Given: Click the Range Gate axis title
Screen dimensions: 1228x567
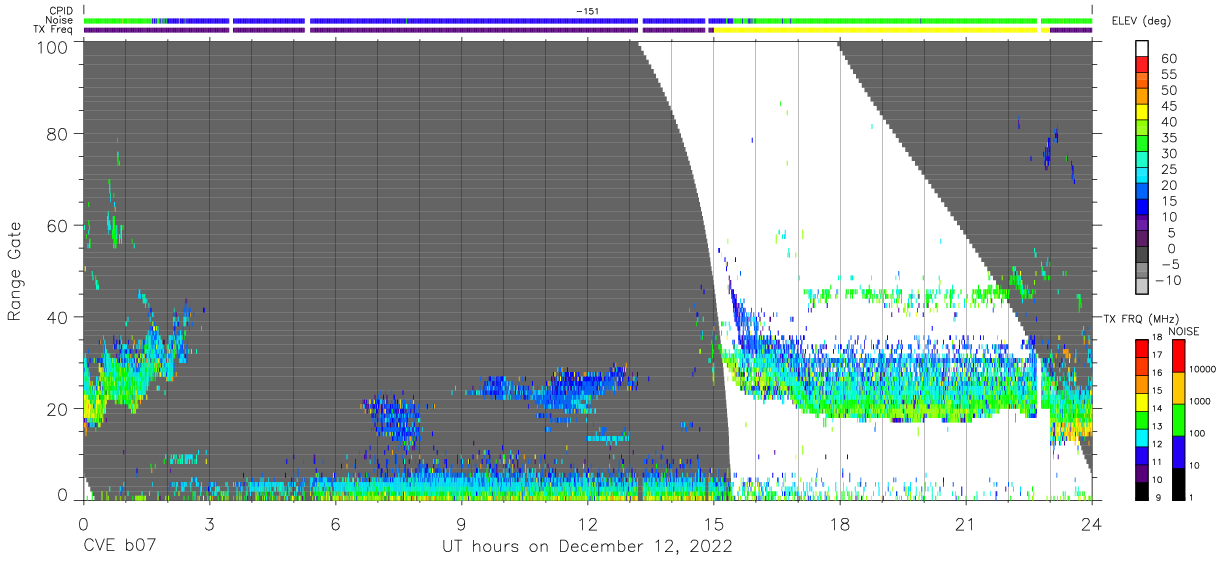Looking at the screenshot, I should [x=15, y=270].
